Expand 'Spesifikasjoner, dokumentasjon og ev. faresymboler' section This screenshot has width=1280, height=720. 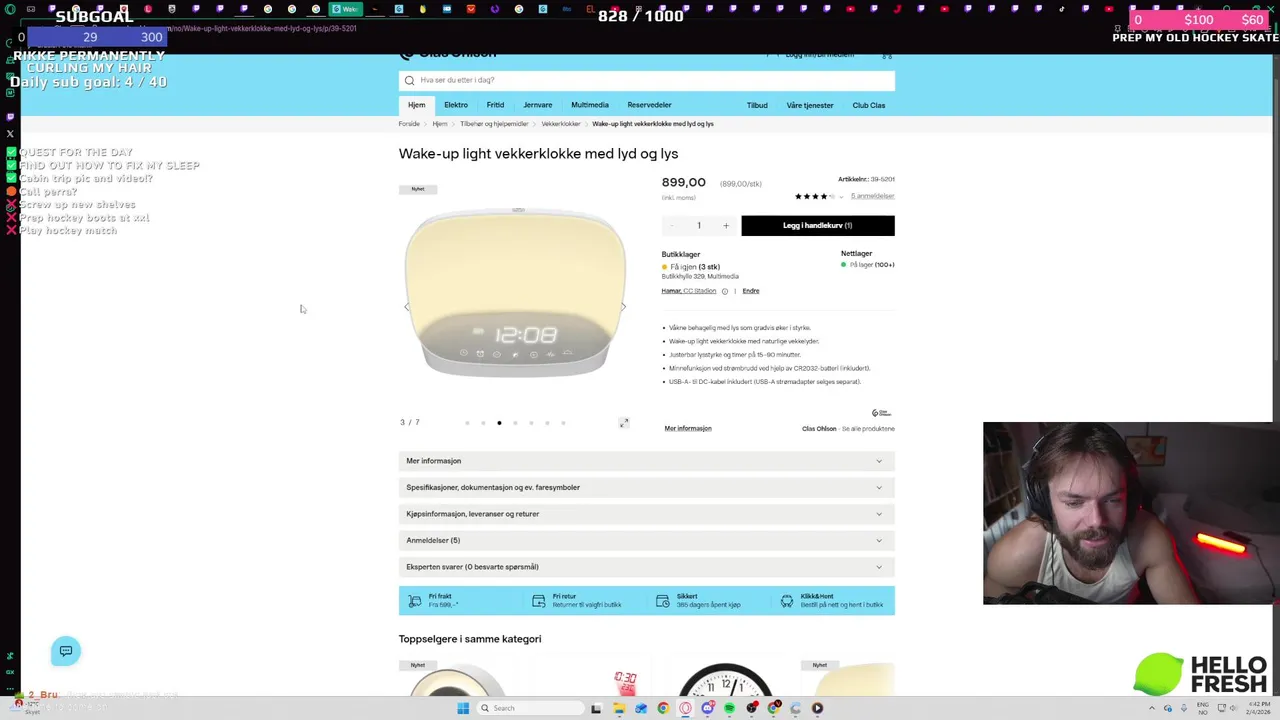point(646,488)
